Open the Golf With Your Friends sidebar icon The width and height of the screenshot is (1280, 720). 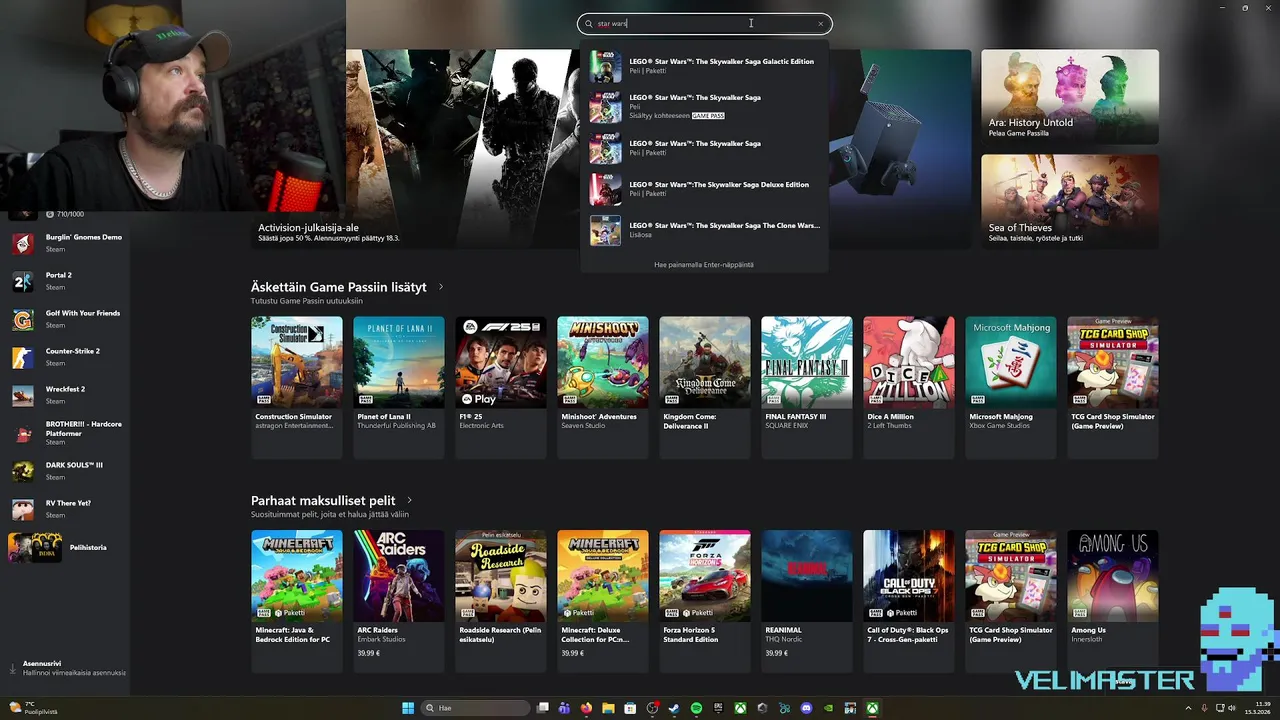(23, 319)
